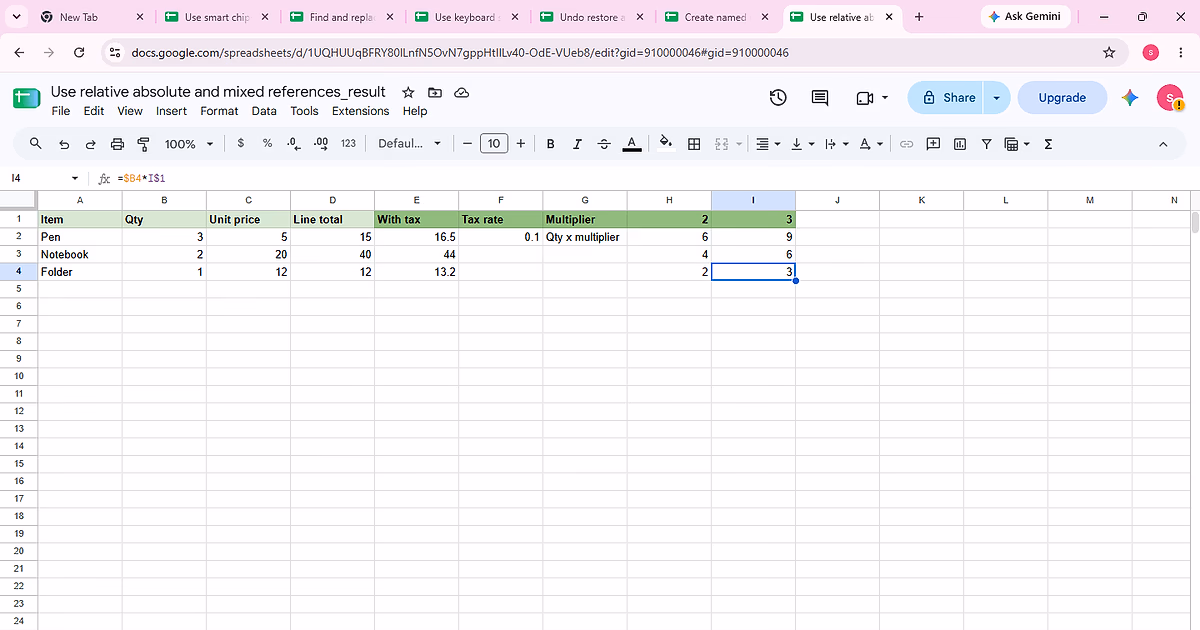Open the fill color picker

coord(667,144)
